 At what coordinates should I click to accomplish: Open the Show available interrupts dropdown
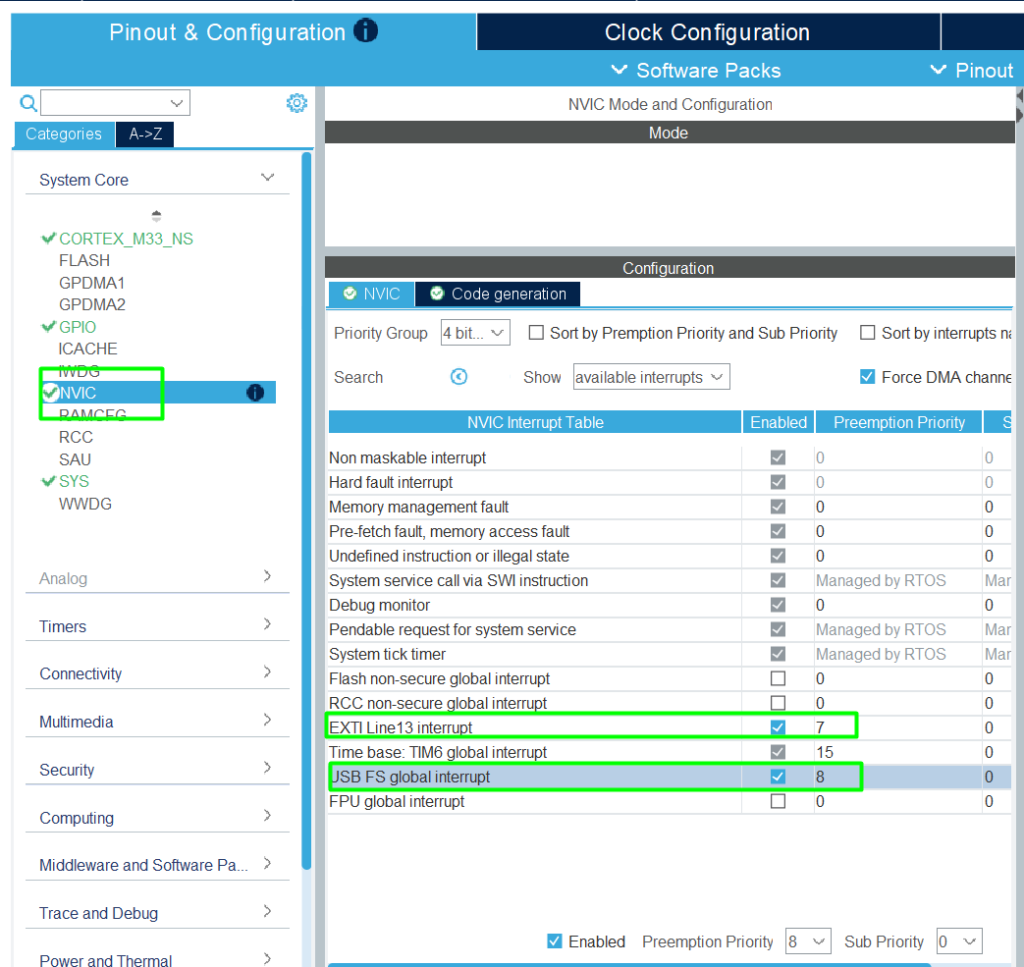(651, 377)
